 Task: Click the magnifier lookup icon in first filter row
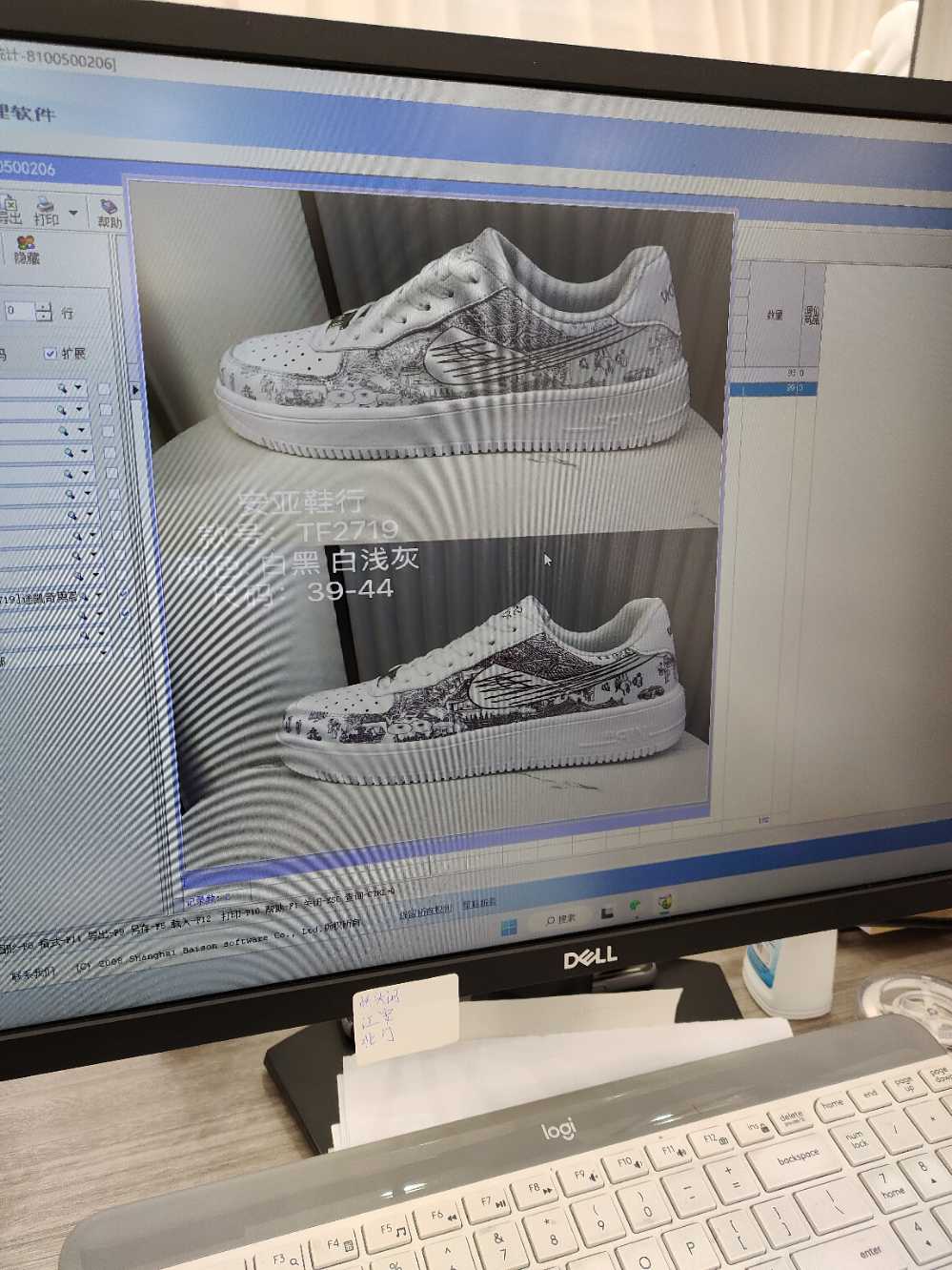(62, 387)
